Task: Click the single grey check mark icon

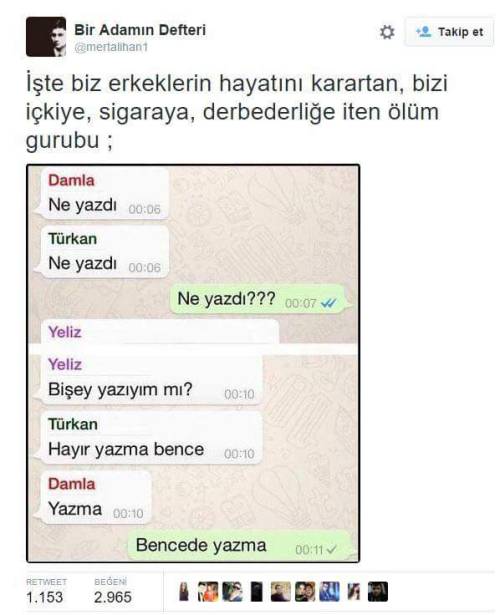Action: (331, 549)
